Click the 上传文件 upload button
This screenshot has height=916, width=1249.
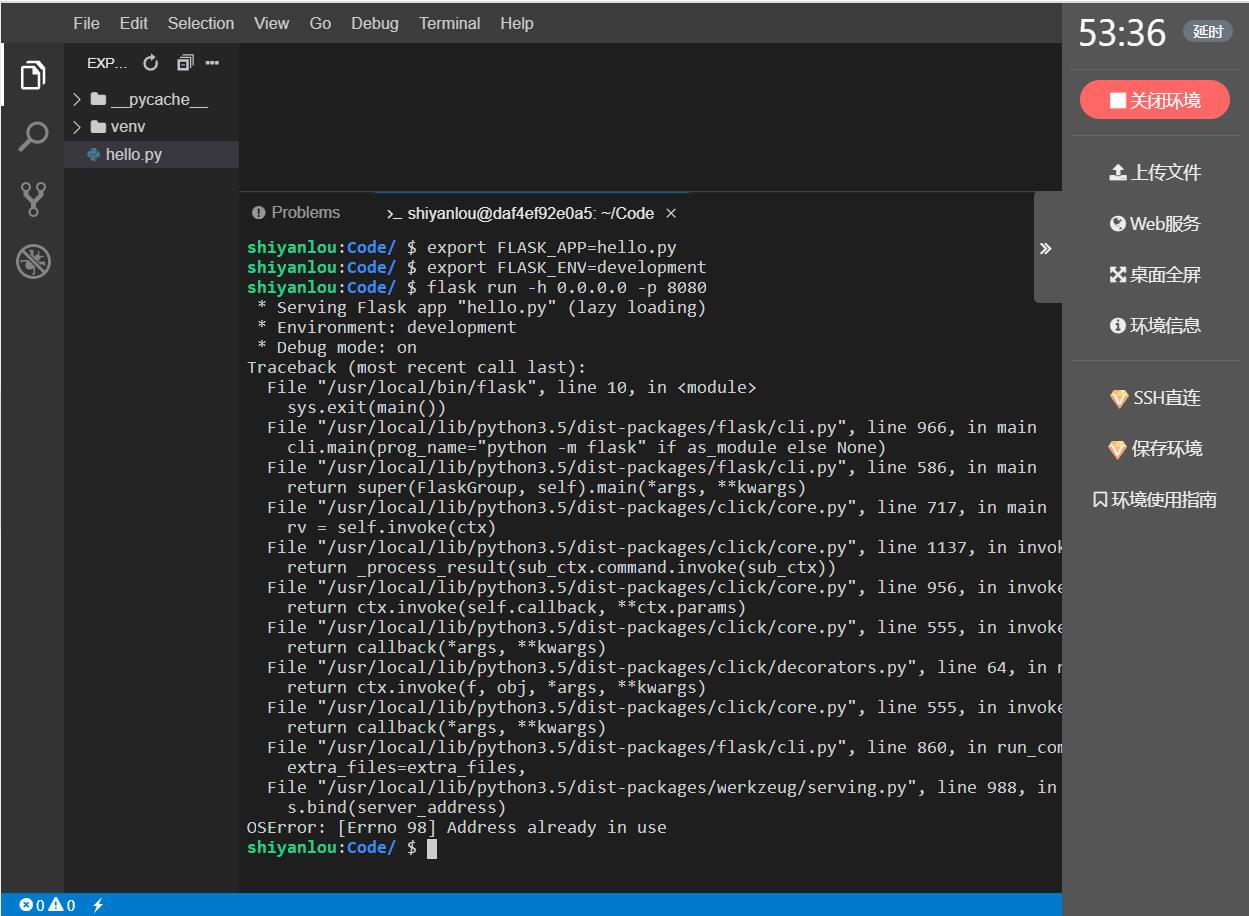pos(1155,172)
